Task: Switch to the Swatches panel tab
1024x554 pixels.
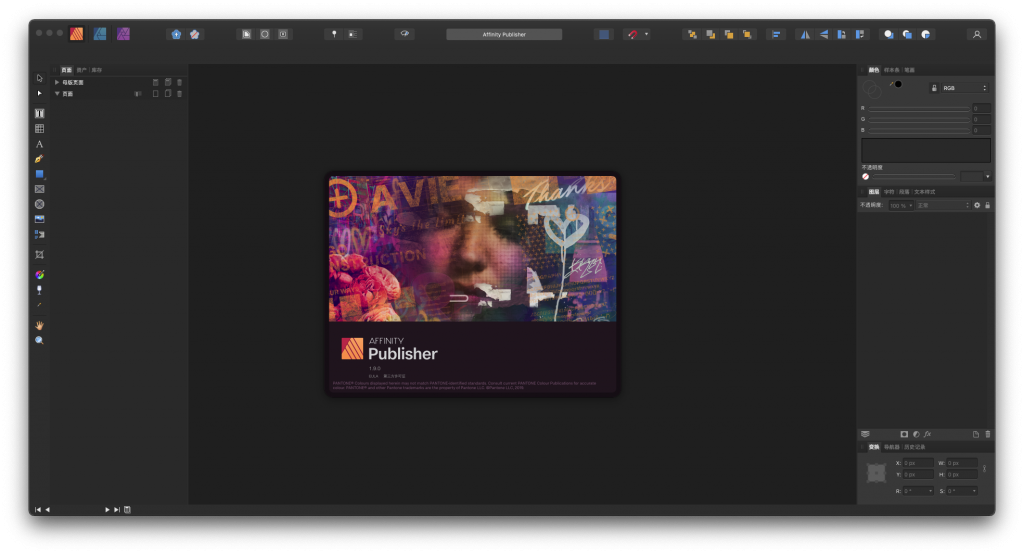Action: point(891,70)
